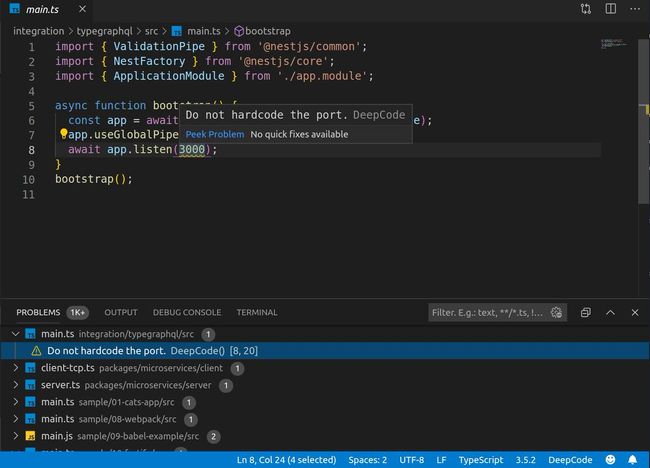Collapse all problems in the panel
This screenshot has height=468, width=650.
tap(586, 313)
